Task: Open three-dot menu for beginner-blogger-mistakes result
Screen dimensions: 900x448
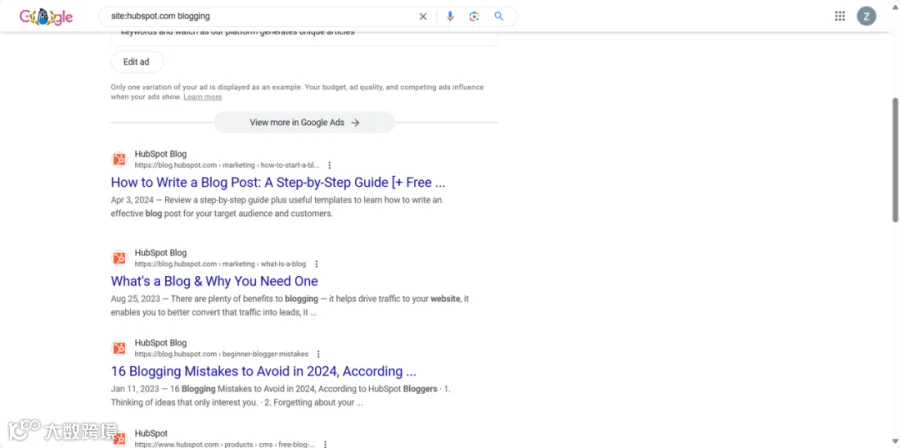Action: (x=319, y=354)
